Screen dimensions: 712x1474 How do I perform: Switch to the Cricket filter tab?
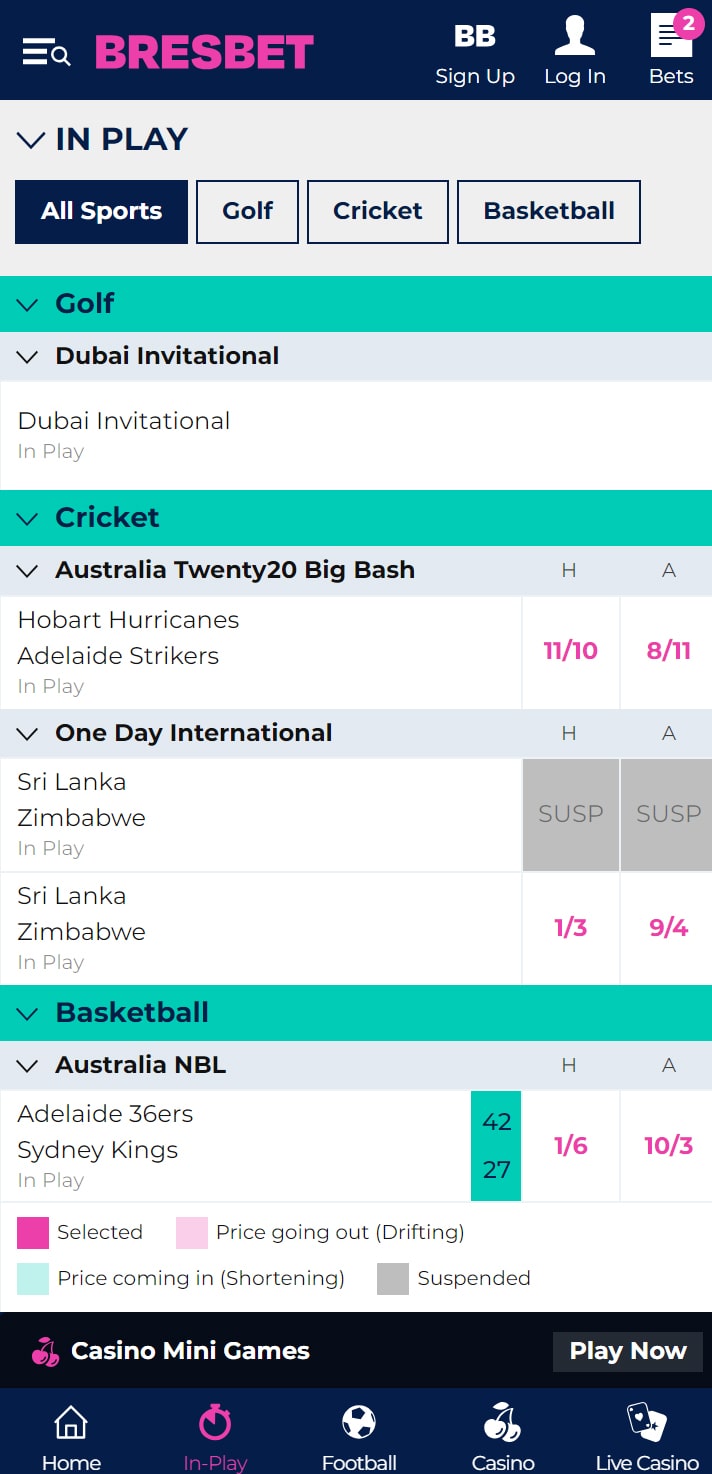378,212
